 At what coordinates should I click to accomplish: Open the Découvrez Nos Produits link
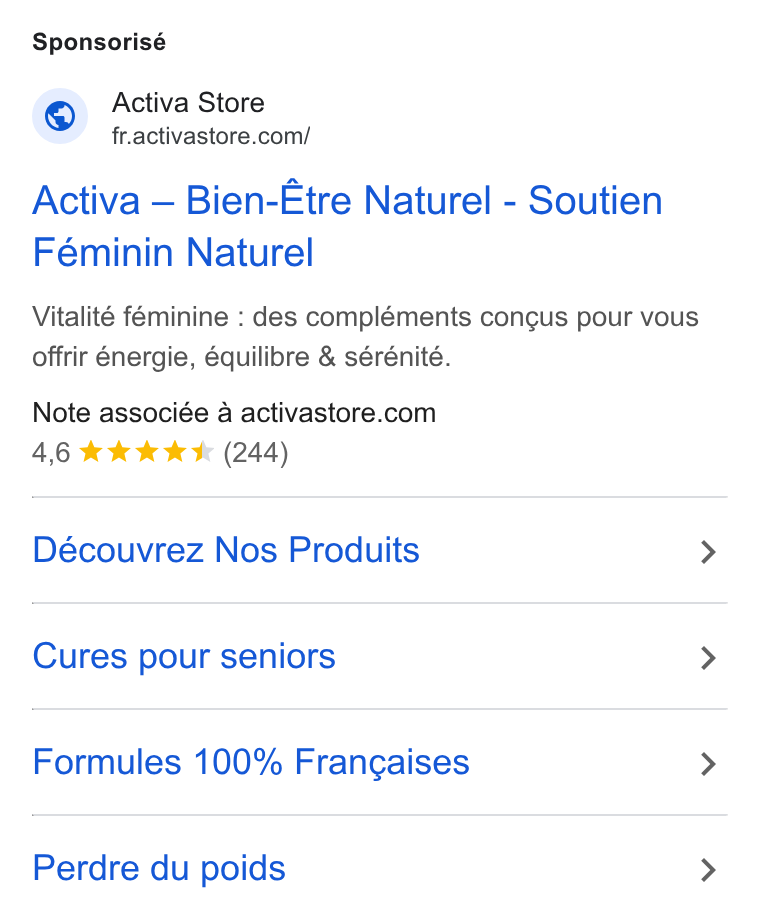(226, 550)
